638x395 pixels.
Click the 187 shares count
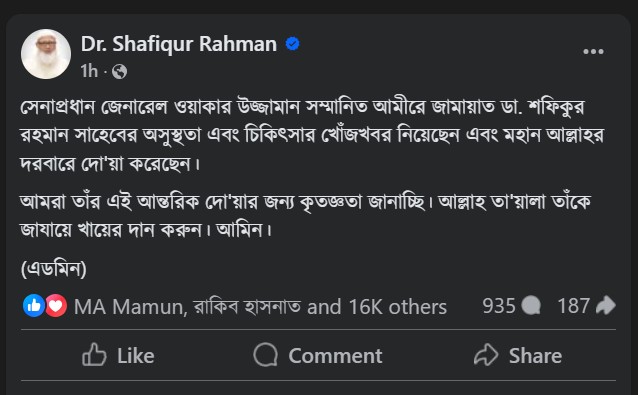click(x=573, y=306)
